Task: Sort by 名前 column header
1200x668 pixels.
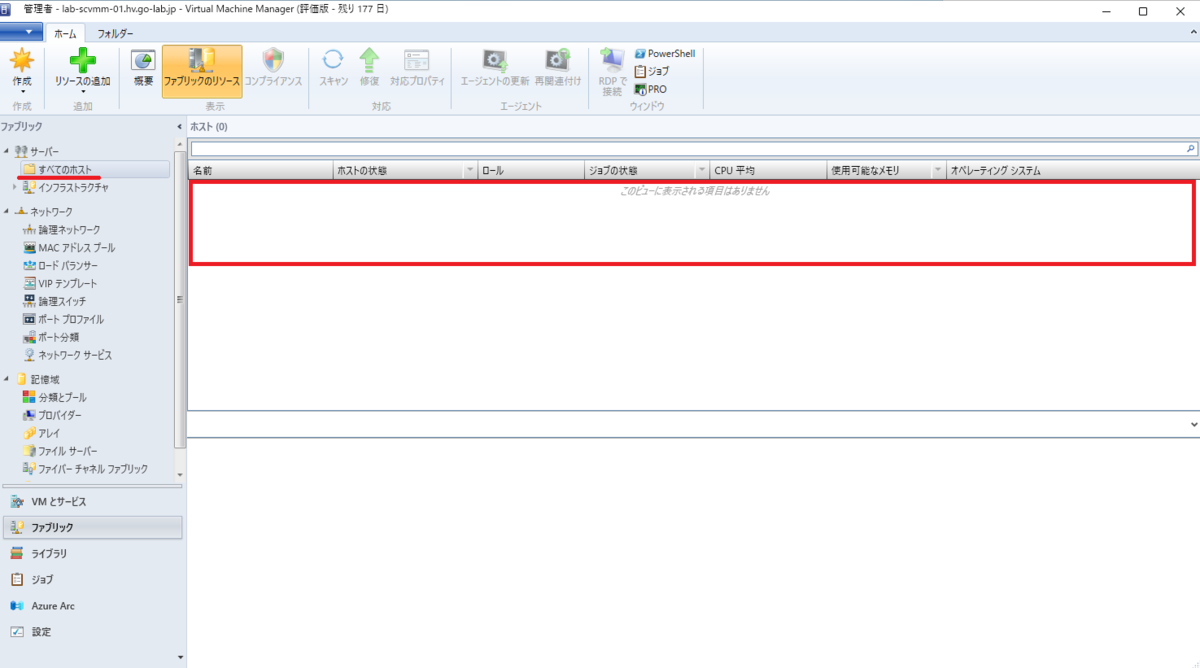Action: [260, 171]
